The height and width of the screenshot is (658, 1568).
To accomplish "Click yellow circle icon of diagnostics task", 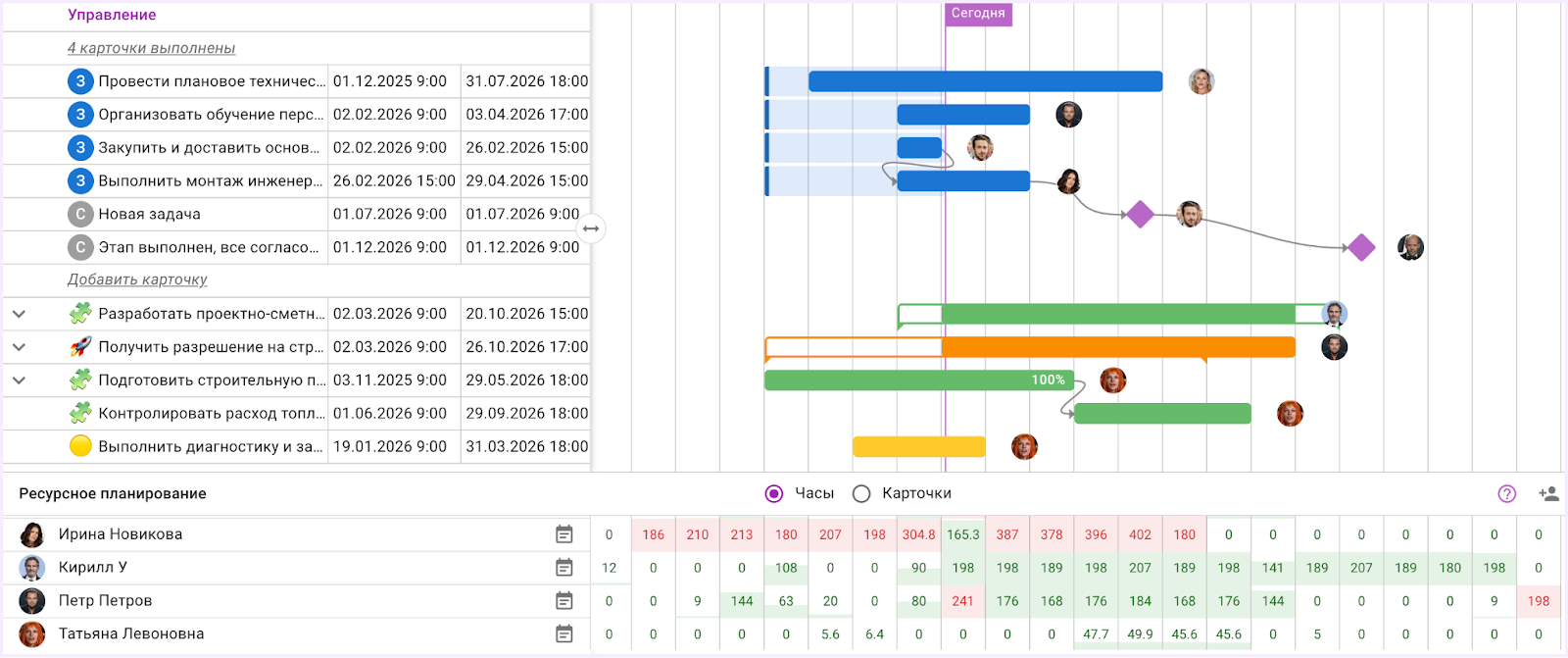I will pos(80,446).
